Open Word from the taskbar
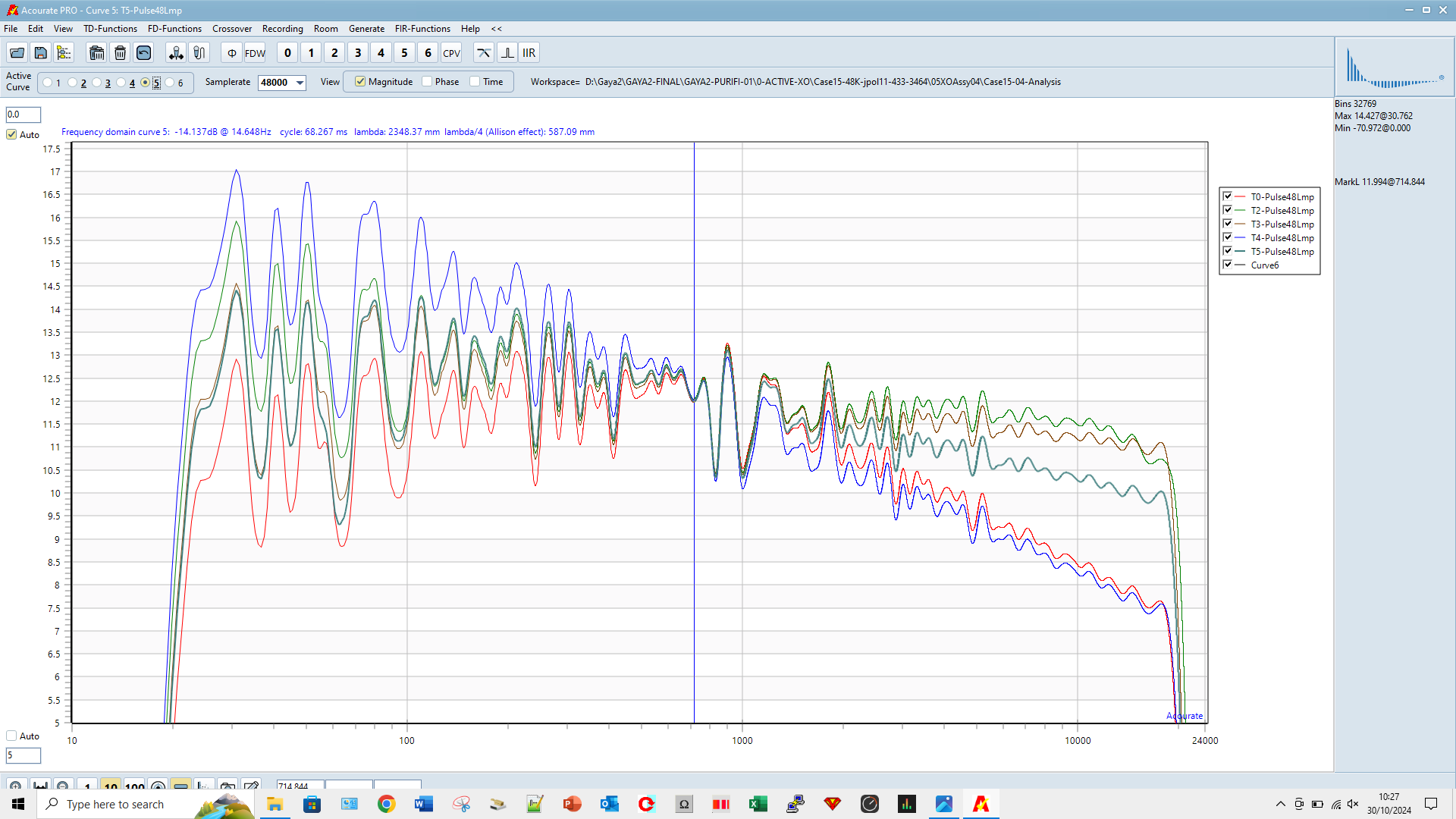Viewport: 1456px width, 819px height. pos(424,804)
